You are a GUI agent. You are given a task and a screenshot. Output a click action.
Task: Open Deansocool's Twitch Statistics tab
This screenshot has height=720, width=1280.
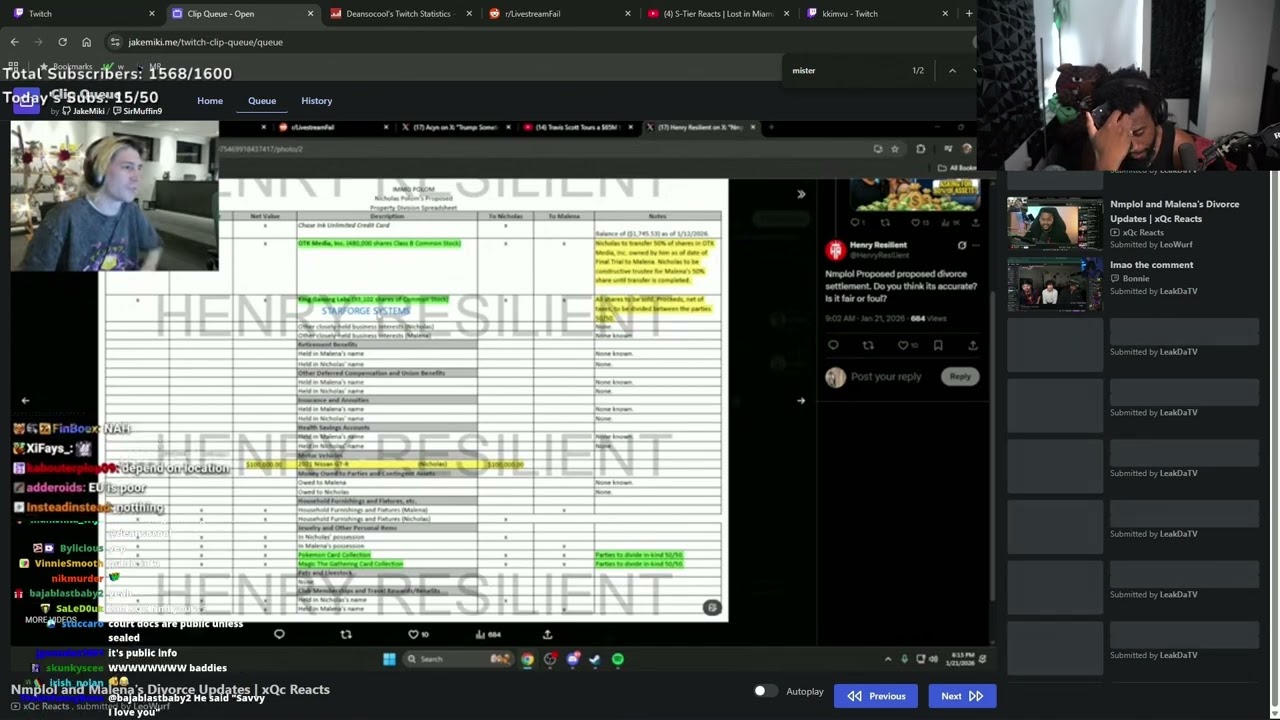click(400, 13)
